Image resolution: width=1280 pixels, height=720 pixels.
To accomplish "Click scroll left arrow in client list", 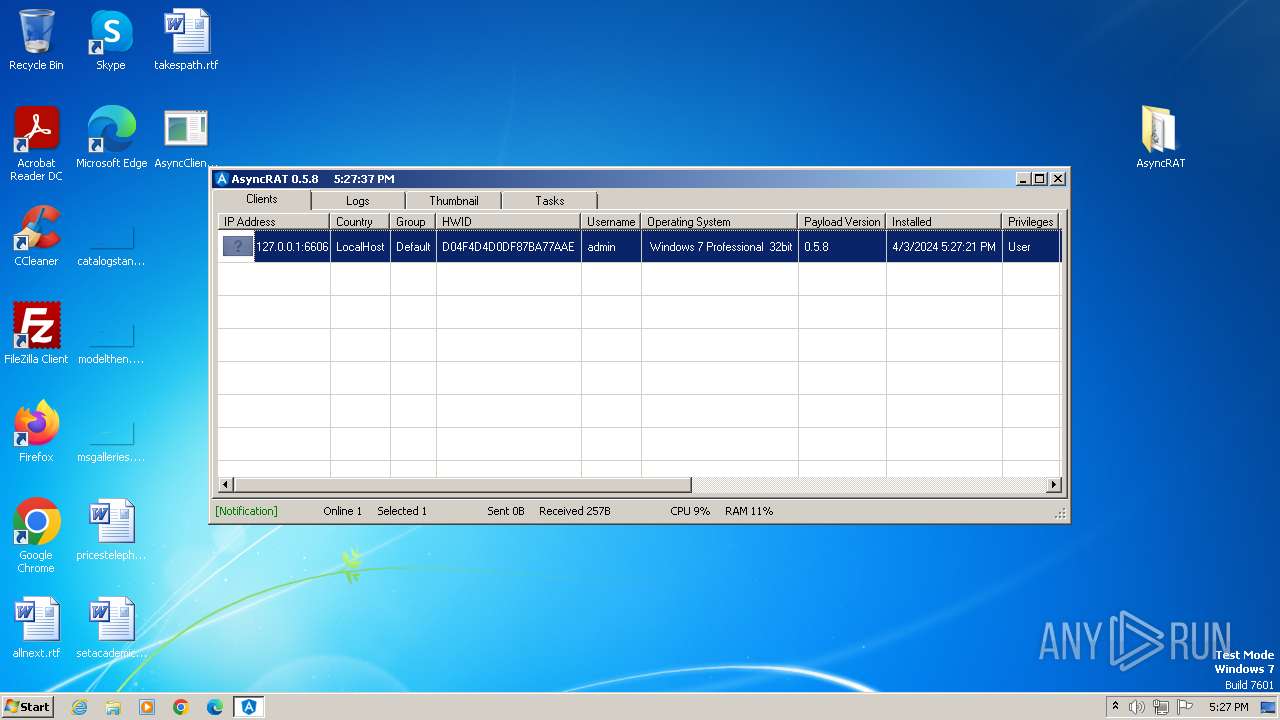I will (x=226, y=485).
